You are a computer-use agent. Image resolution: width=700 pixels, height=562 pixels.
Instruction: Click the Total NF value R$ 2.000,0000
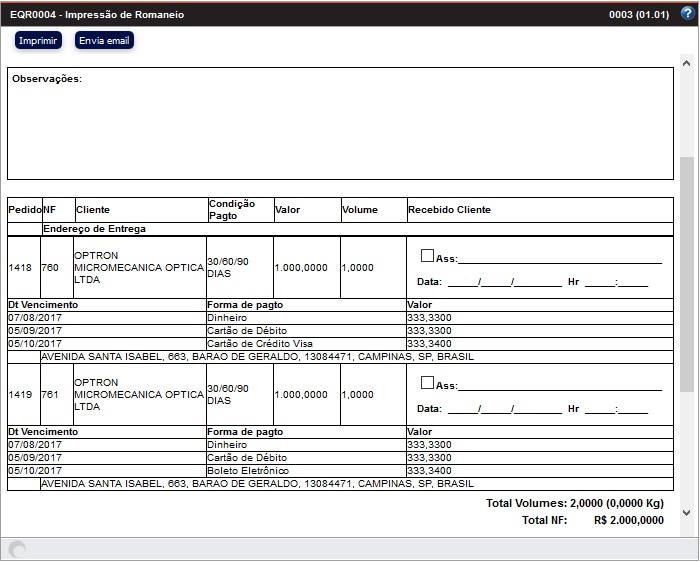tap(628, 520)
